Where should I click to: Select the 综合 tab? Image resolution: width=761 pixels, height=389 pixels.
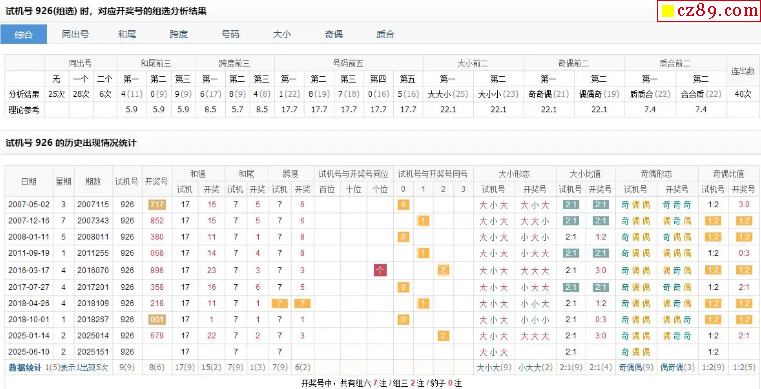24,34
